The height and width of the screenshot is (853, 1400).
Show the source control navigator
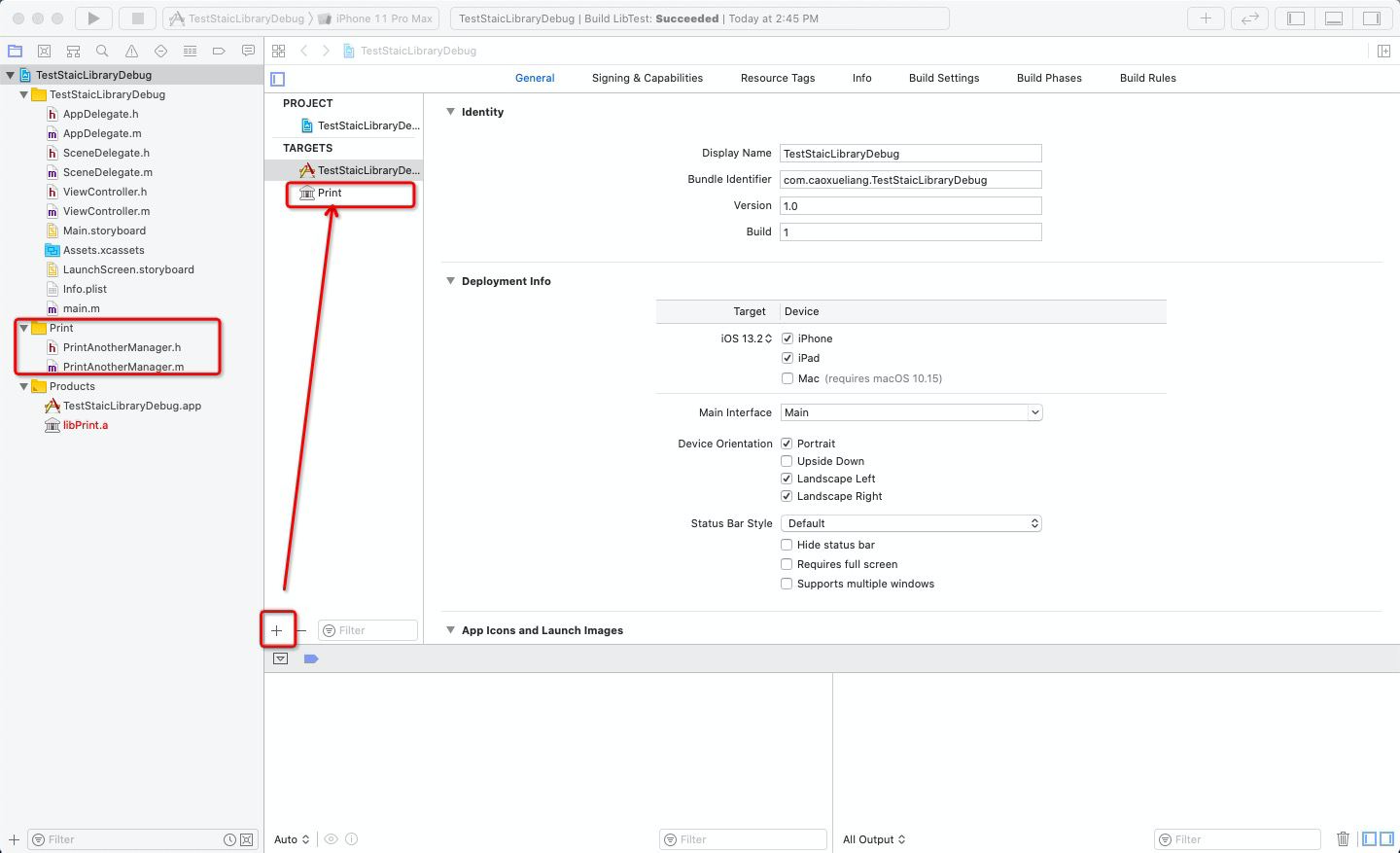click(x=44, y=51)
